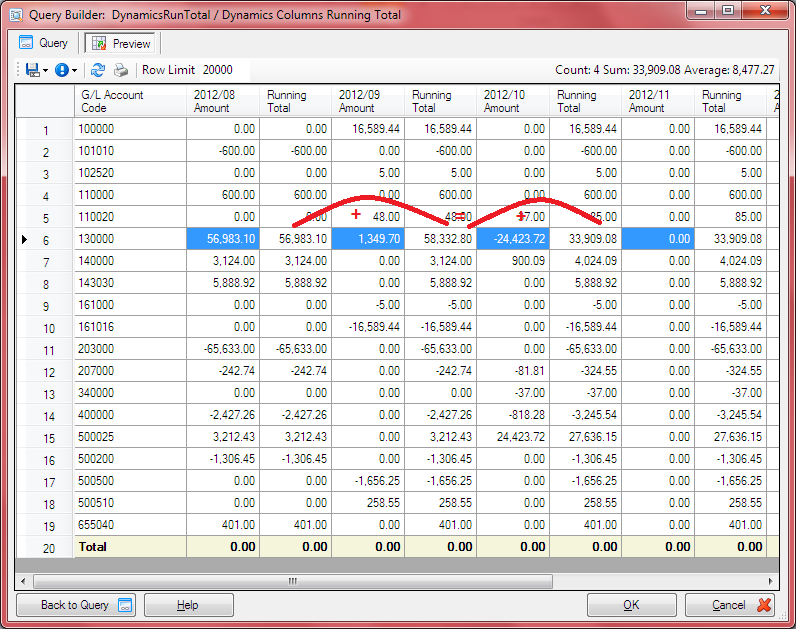Click the highlighted 56,983.10 amount cell
Viewport: 796px width, 629px height.
(223, 239)
